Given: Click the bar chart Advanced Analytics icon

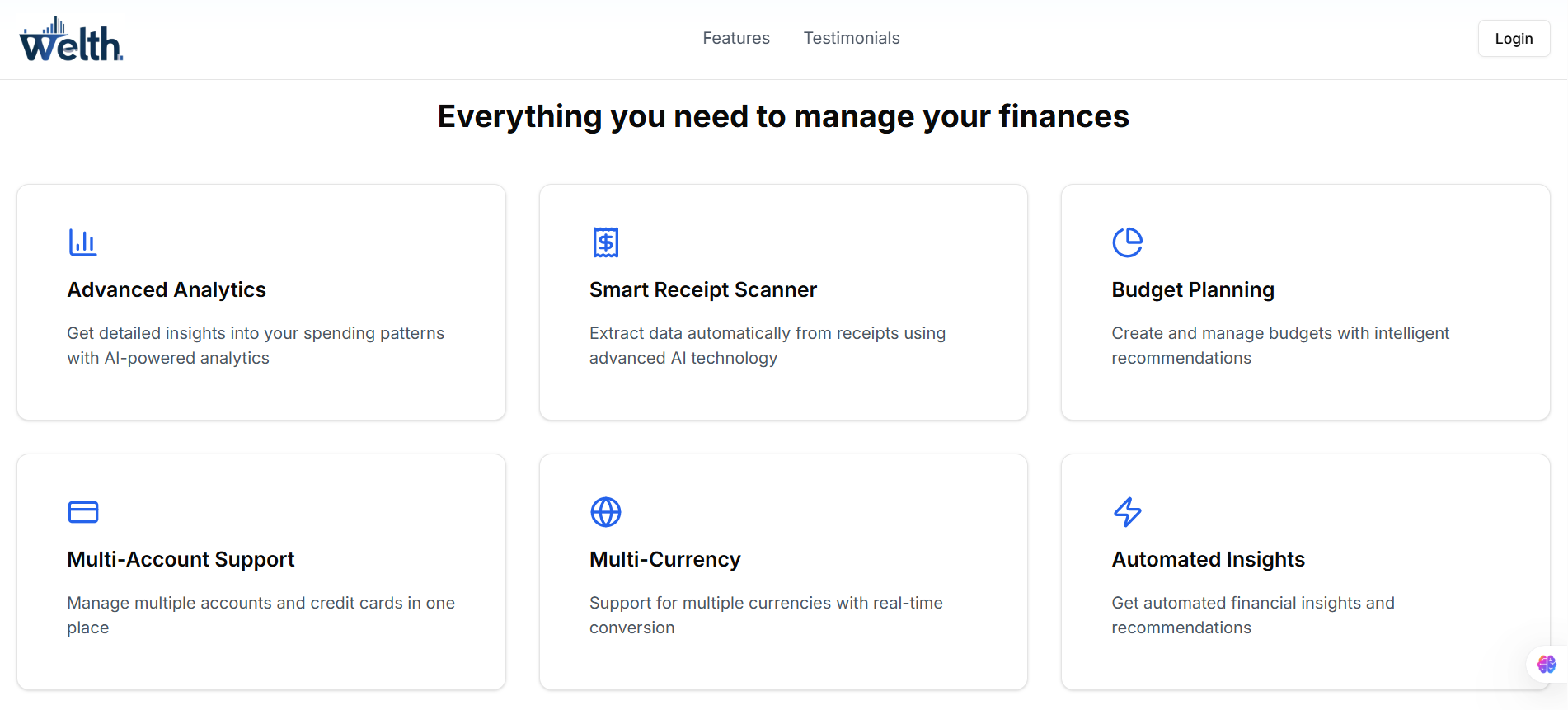Looking at the screenshot, I should point(82,242).
